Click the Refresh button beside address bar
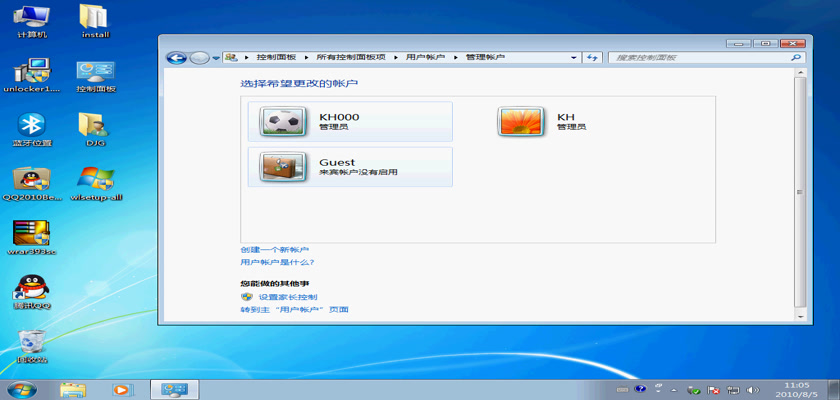 [592, 58]
